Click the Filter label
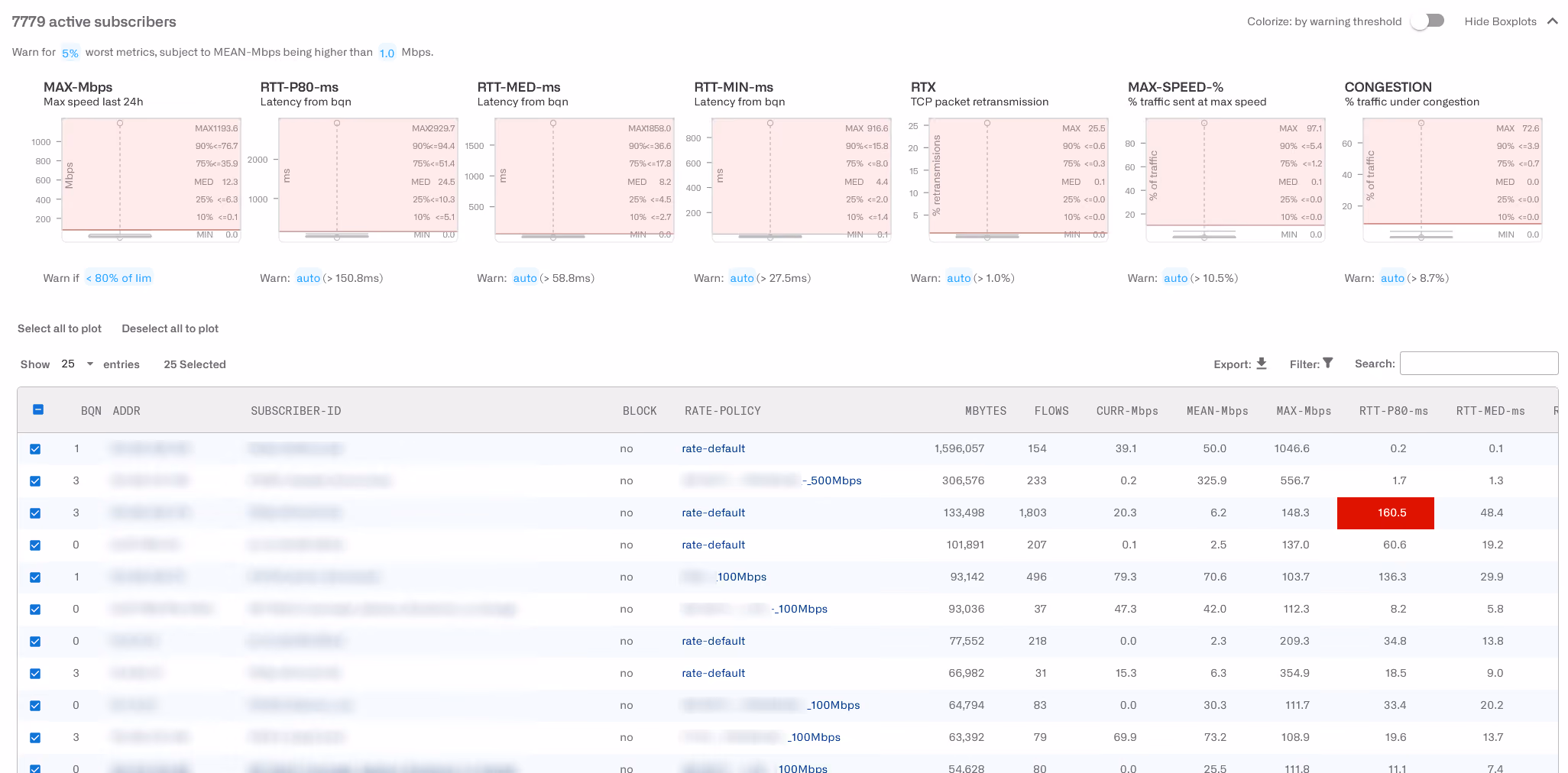Image resolution: width=1568 pixels, height=773 pixels. point(1304,364)
